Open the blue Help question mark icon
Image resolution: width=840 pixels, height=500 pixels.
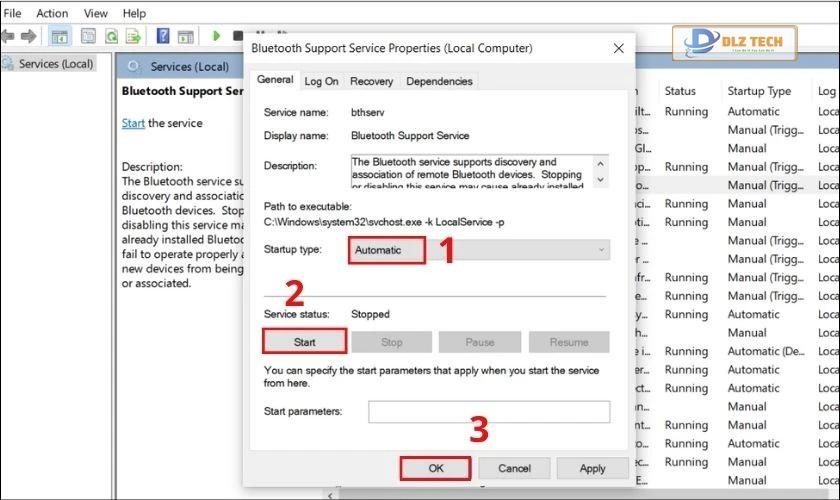[x=163, y=36]
